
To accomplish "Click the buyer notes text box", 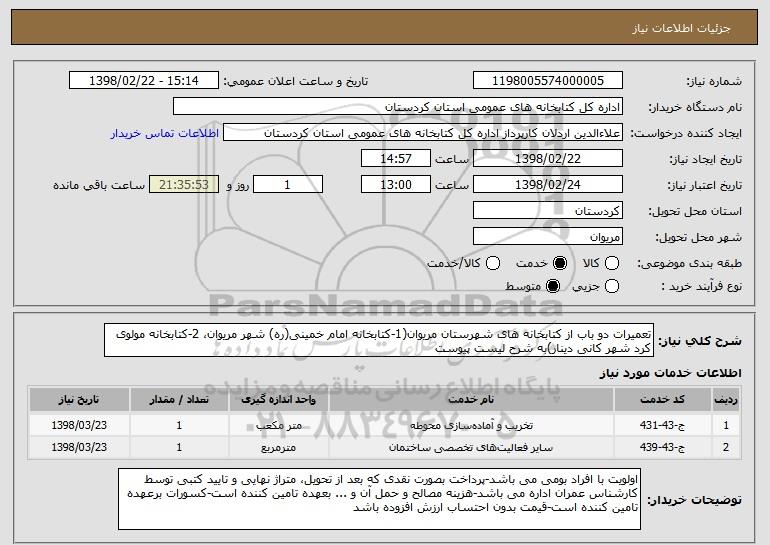I will [379, 499].
